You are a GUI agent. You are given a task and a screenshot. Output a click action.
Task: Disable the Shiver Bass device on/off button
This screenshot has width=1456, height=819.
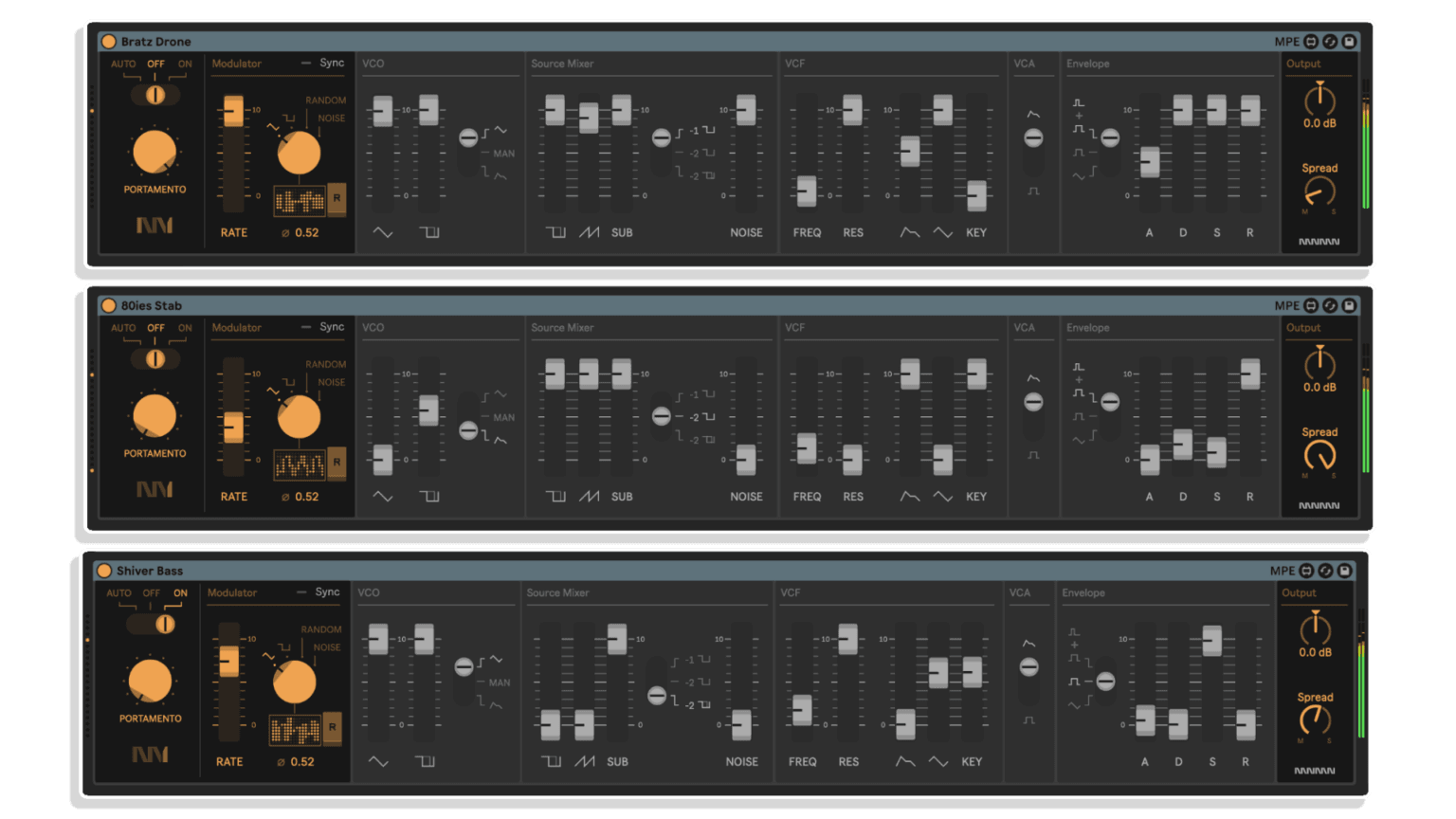tap(104, 571)
